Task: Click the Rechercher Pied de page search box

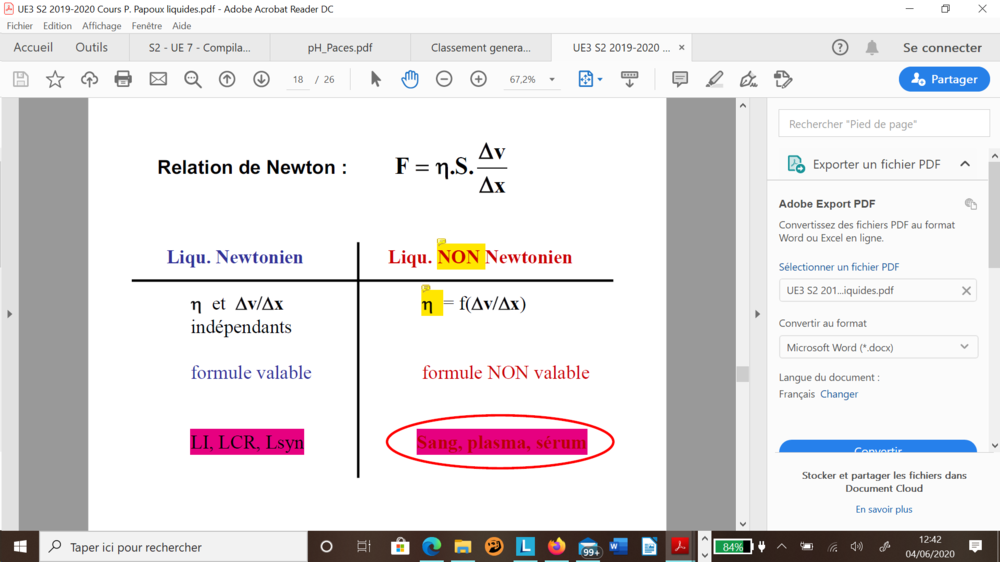Action: point(883,124)
